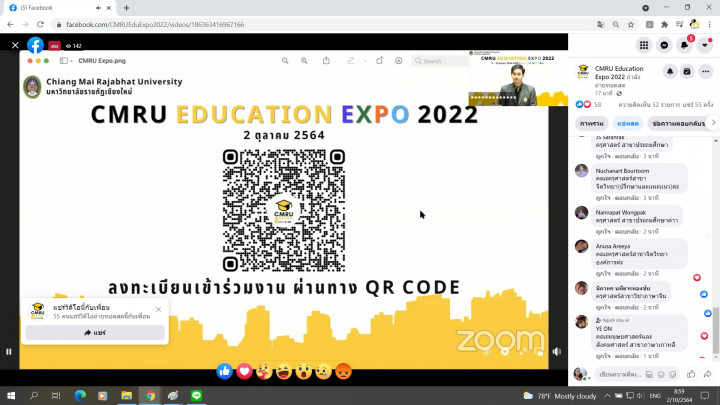Click the comments panel scrollbar thumb
Screen dimensions: 720x405
coord(716,331)
